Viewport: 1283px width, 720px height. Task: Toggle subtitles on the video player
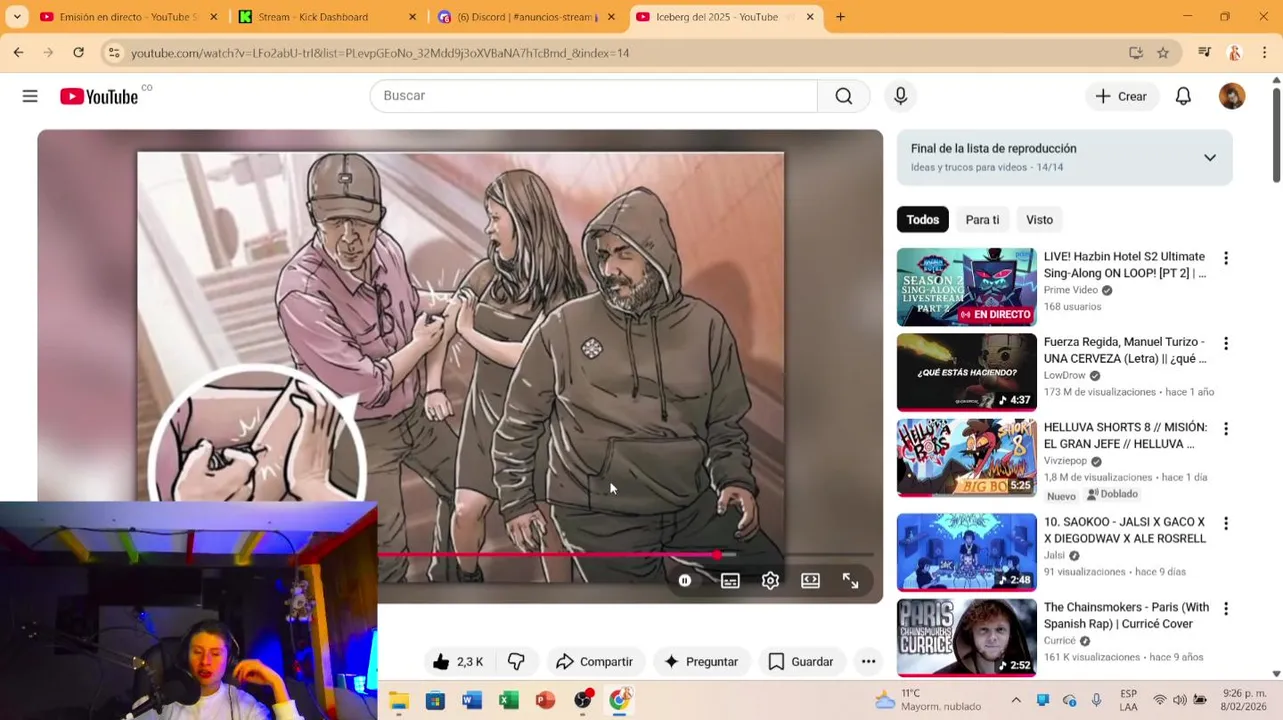pyautogui.click(x=730, y=580)
